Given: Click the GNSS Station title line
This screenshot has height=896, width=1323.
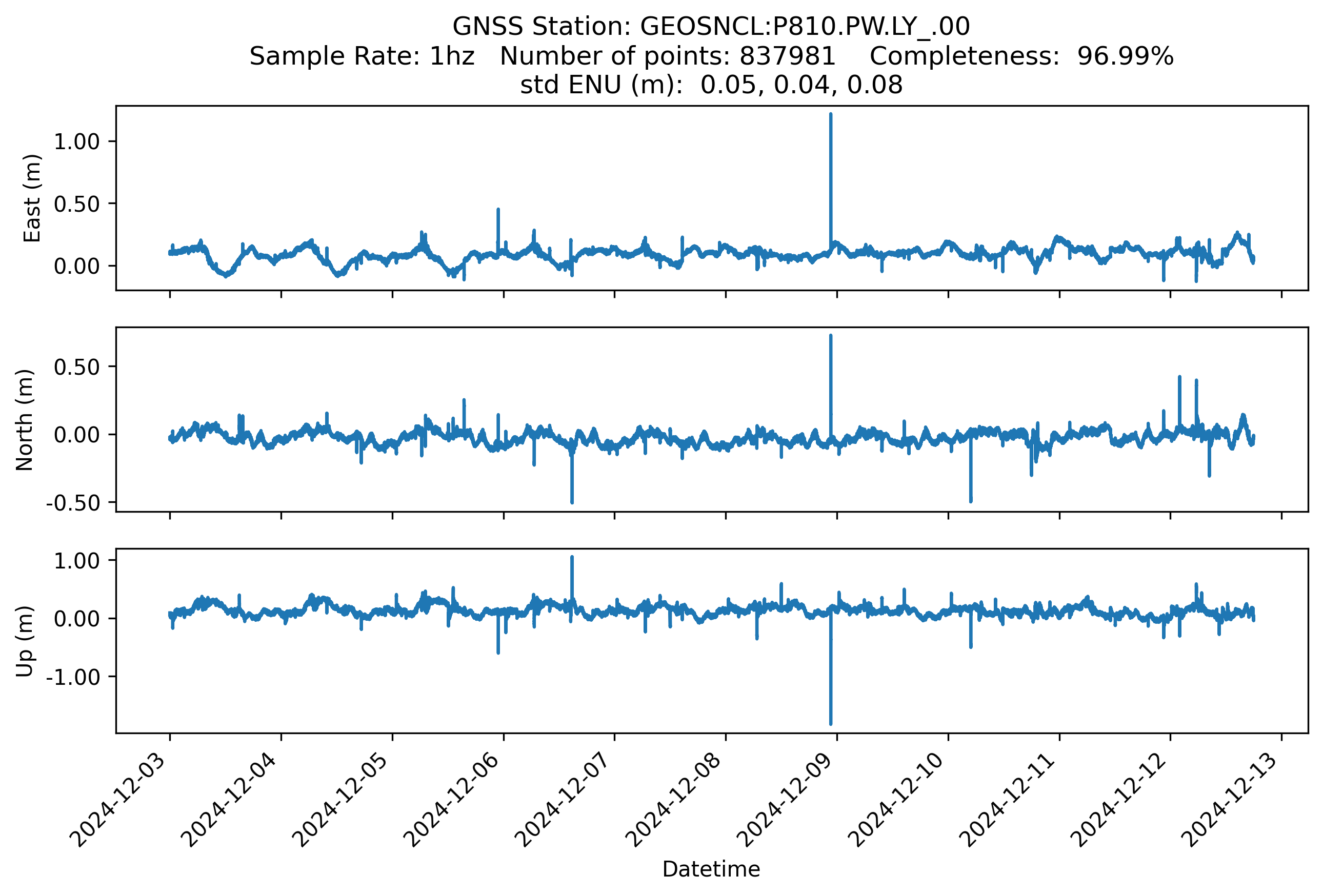Looking at the screenshot, I should (711, 26).
